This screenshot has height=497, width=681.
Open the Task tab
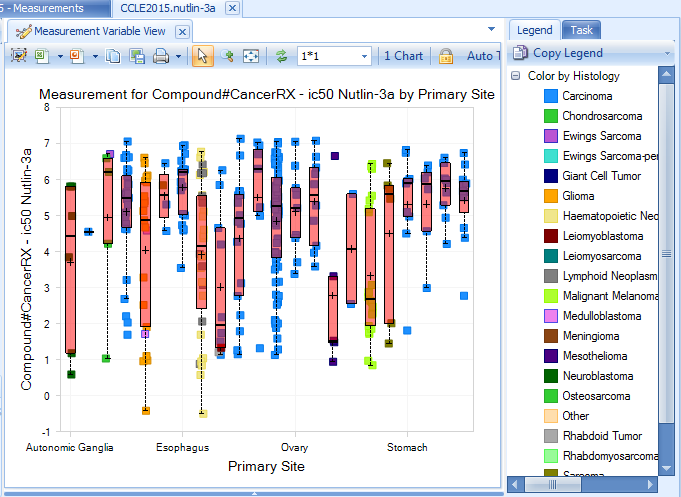[x=582, y=30]
